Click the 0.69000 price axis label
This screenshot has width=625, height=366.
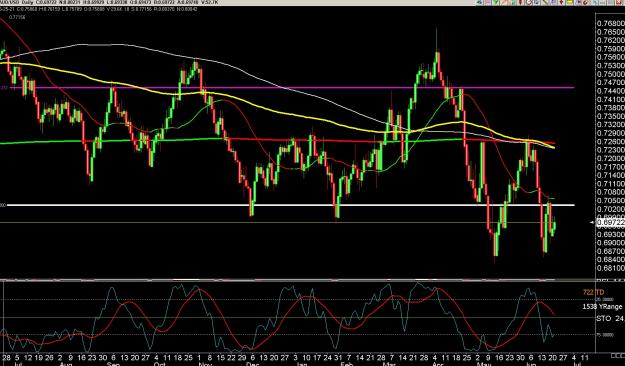point(610,242)
